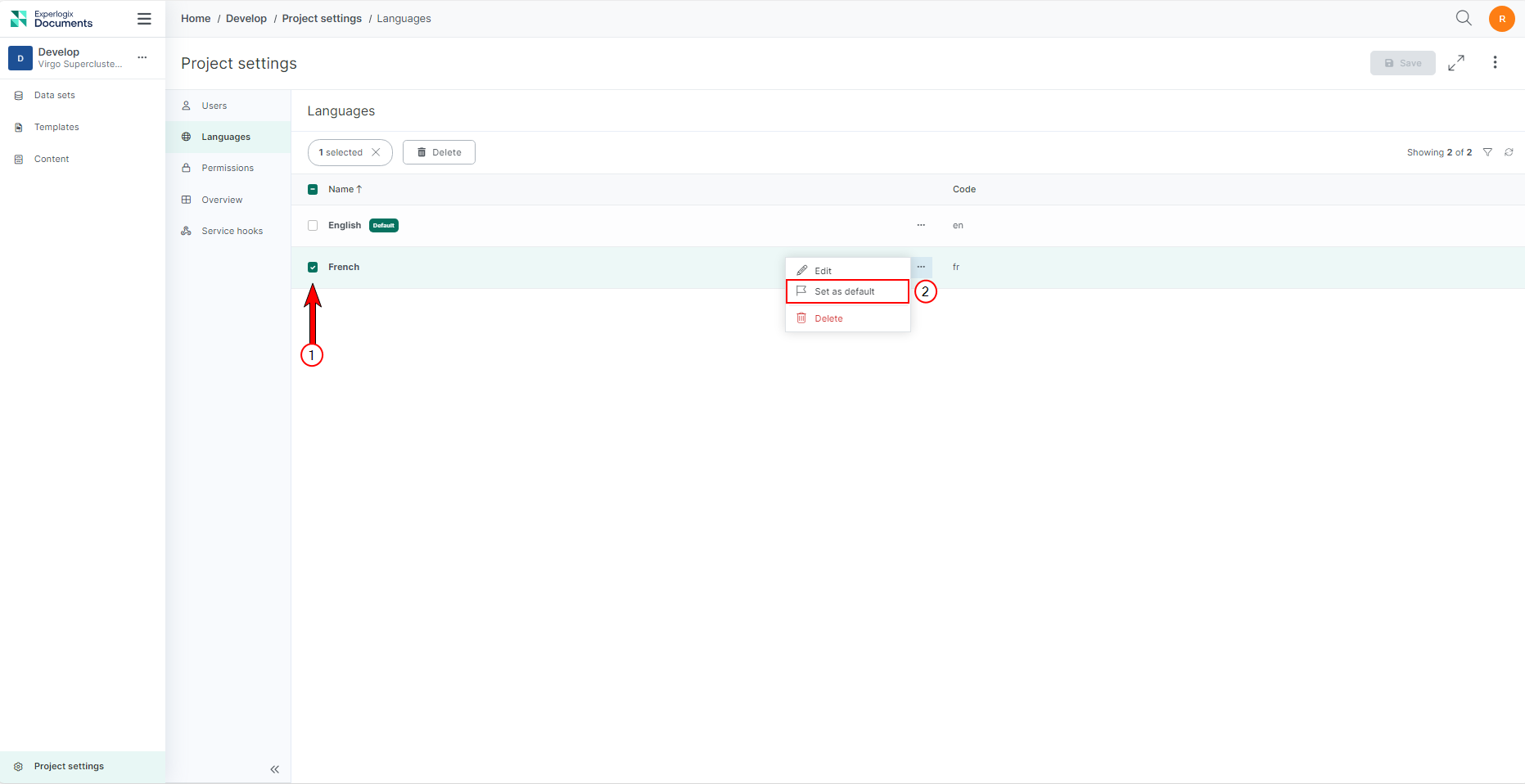Click the Delete toolbar button
The image size is (1525, 784).
439,152
